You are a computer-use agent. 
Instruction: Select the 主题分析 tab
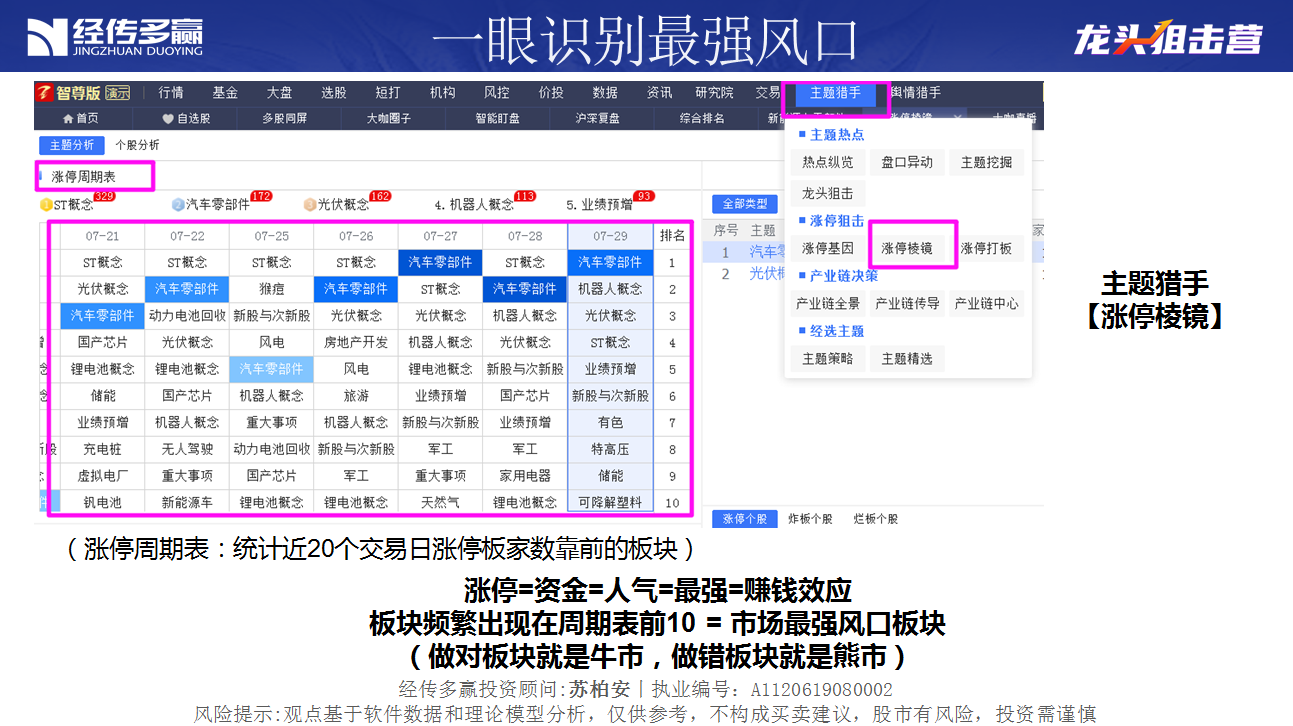[x=72, y=145]
